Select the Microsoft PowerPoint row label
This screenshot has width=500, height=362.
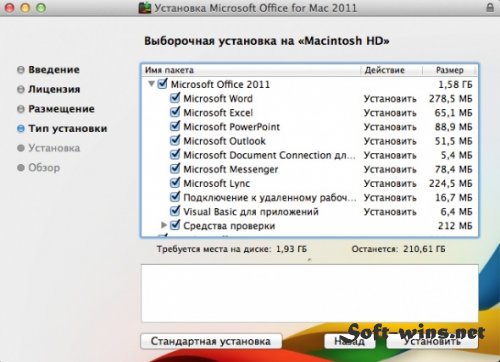click(231, 127)
